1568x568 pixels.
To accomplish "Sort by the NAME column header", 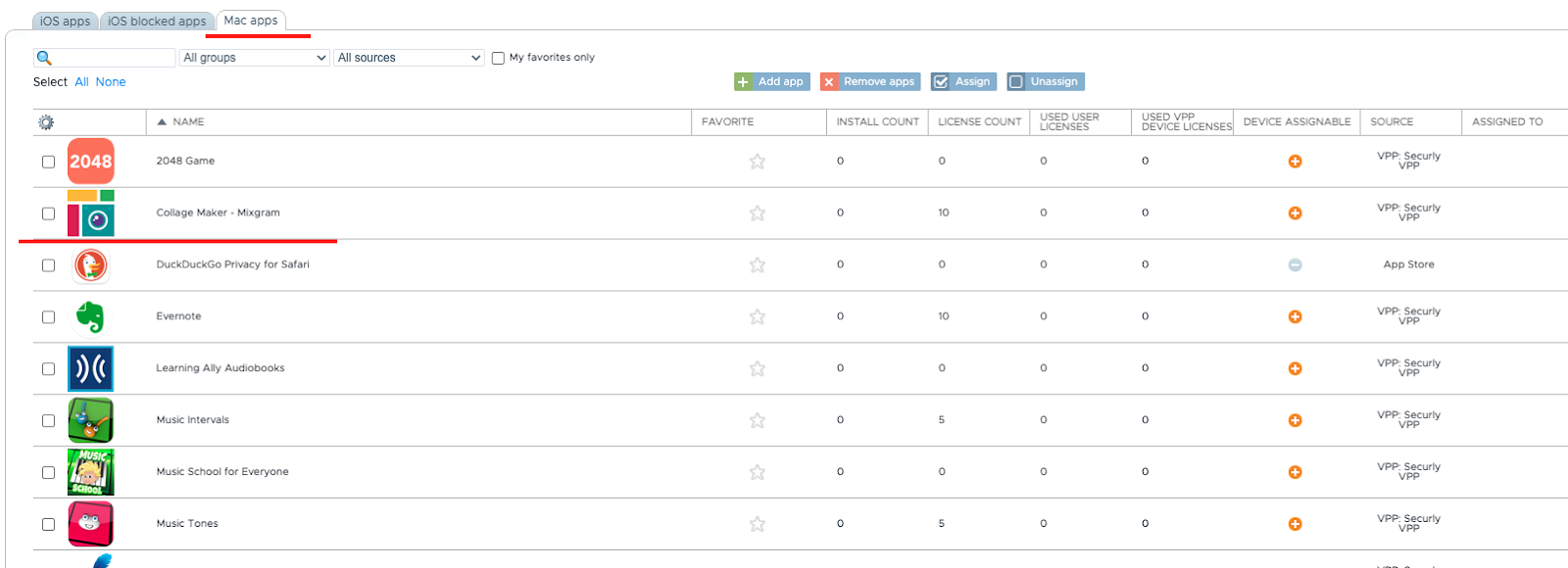I will tap(188, 122).
